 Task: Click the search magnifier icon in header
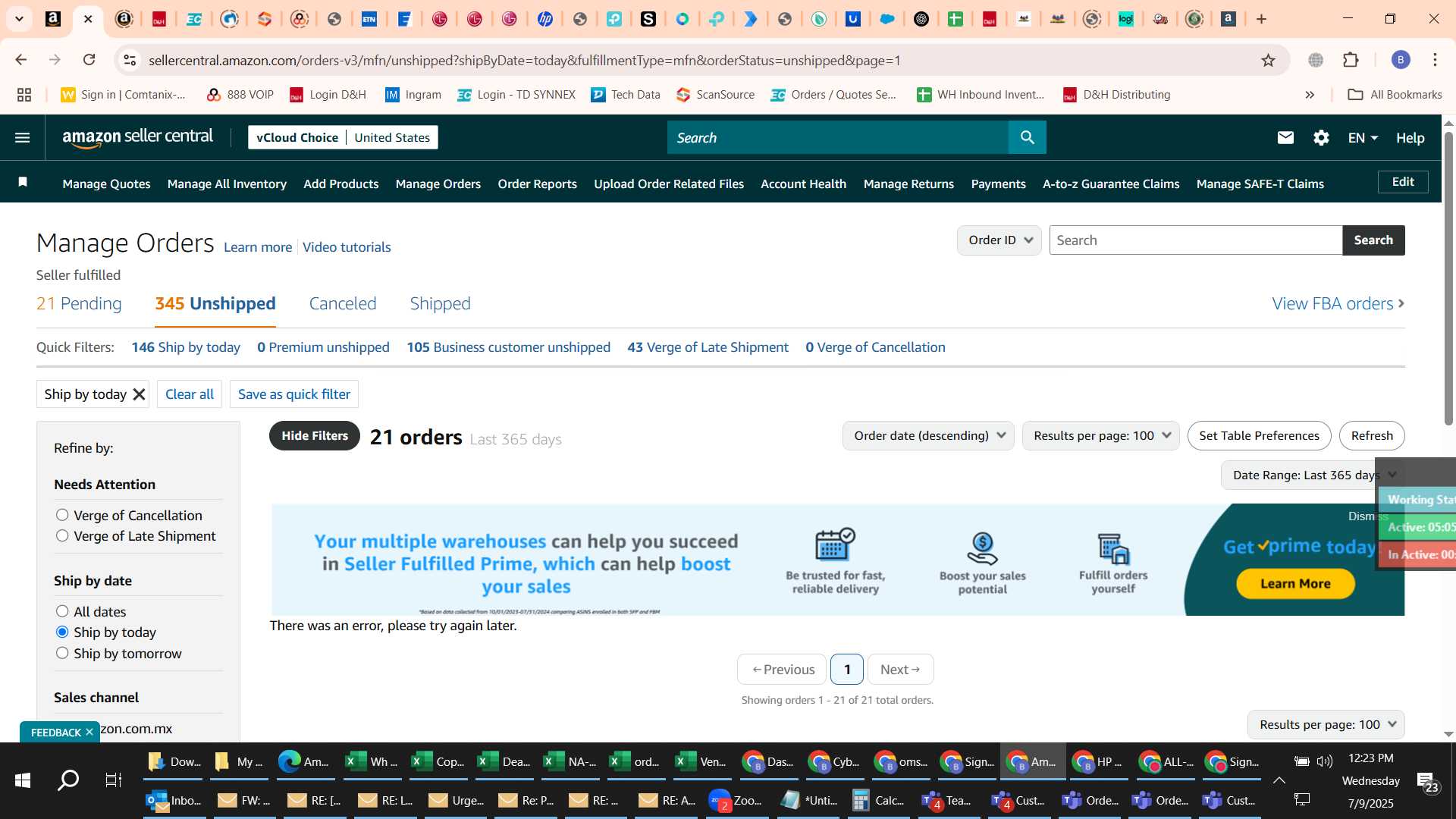coord(1028,137)
